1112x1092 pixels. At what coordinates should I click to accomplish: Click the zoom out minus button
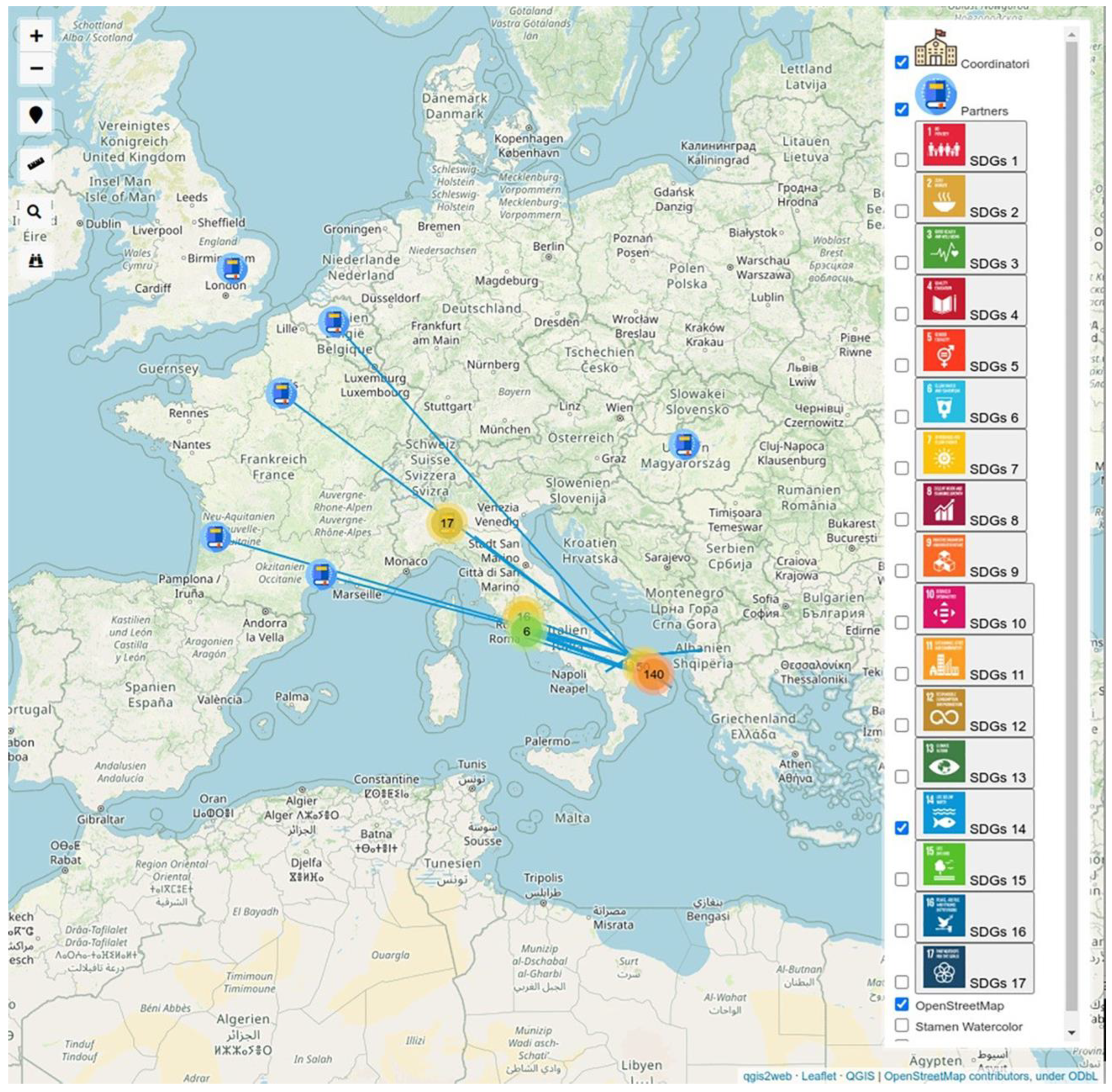point(36,69)
